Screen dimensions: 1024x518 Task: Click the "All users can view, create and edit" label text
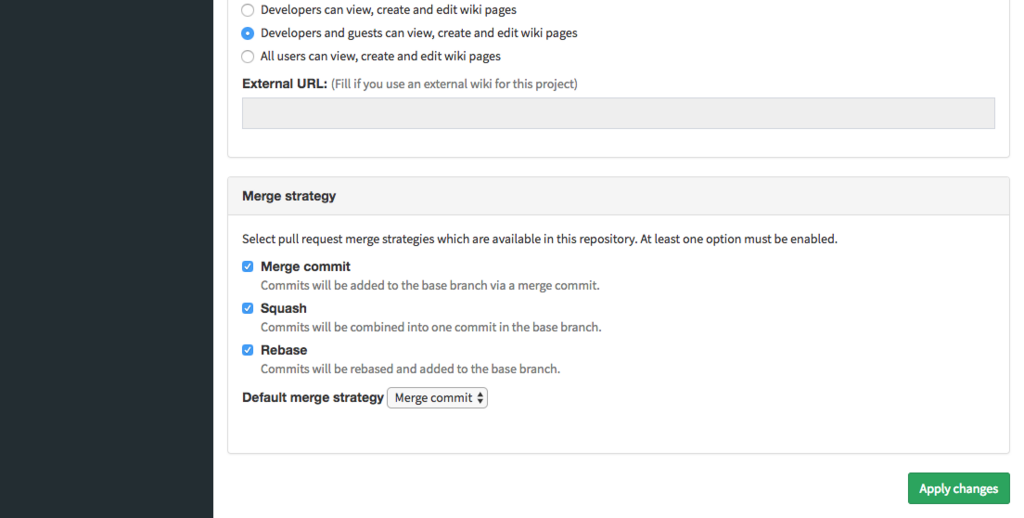(x=380, y=57)
